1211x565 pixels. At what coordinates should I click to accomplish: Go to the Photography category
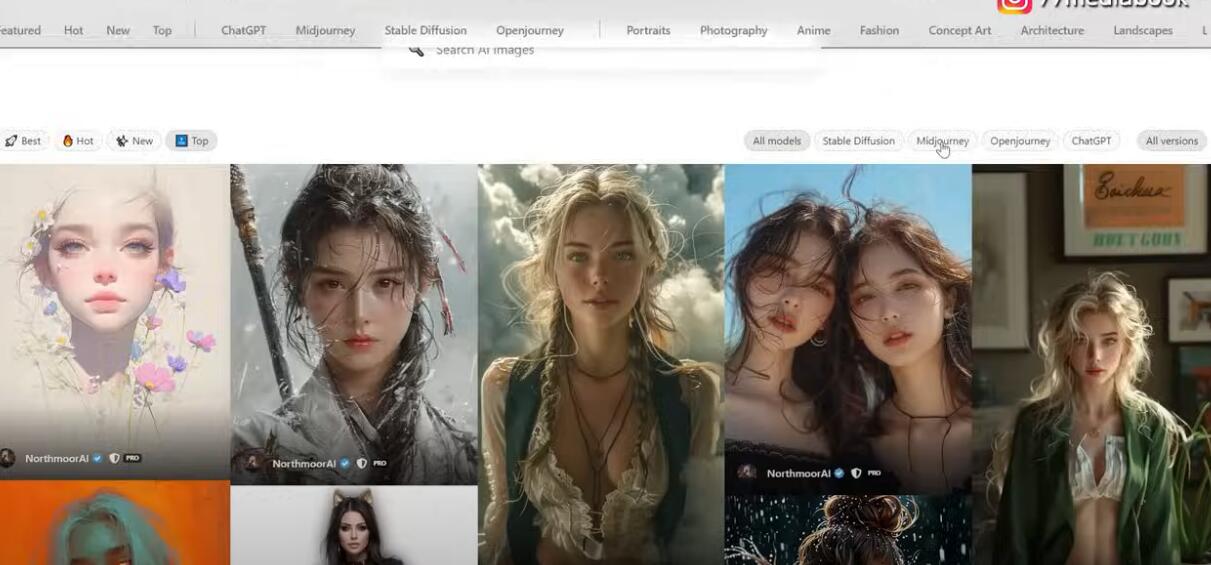(x=734, y=31)
